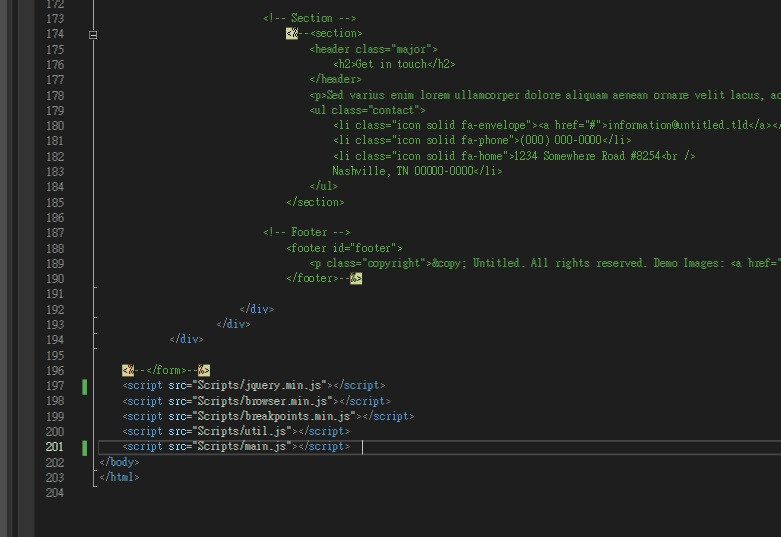This screenshot has width=781, height=537.
Task: Click the '<p class="copyright">' line
Action: [545, 263]
